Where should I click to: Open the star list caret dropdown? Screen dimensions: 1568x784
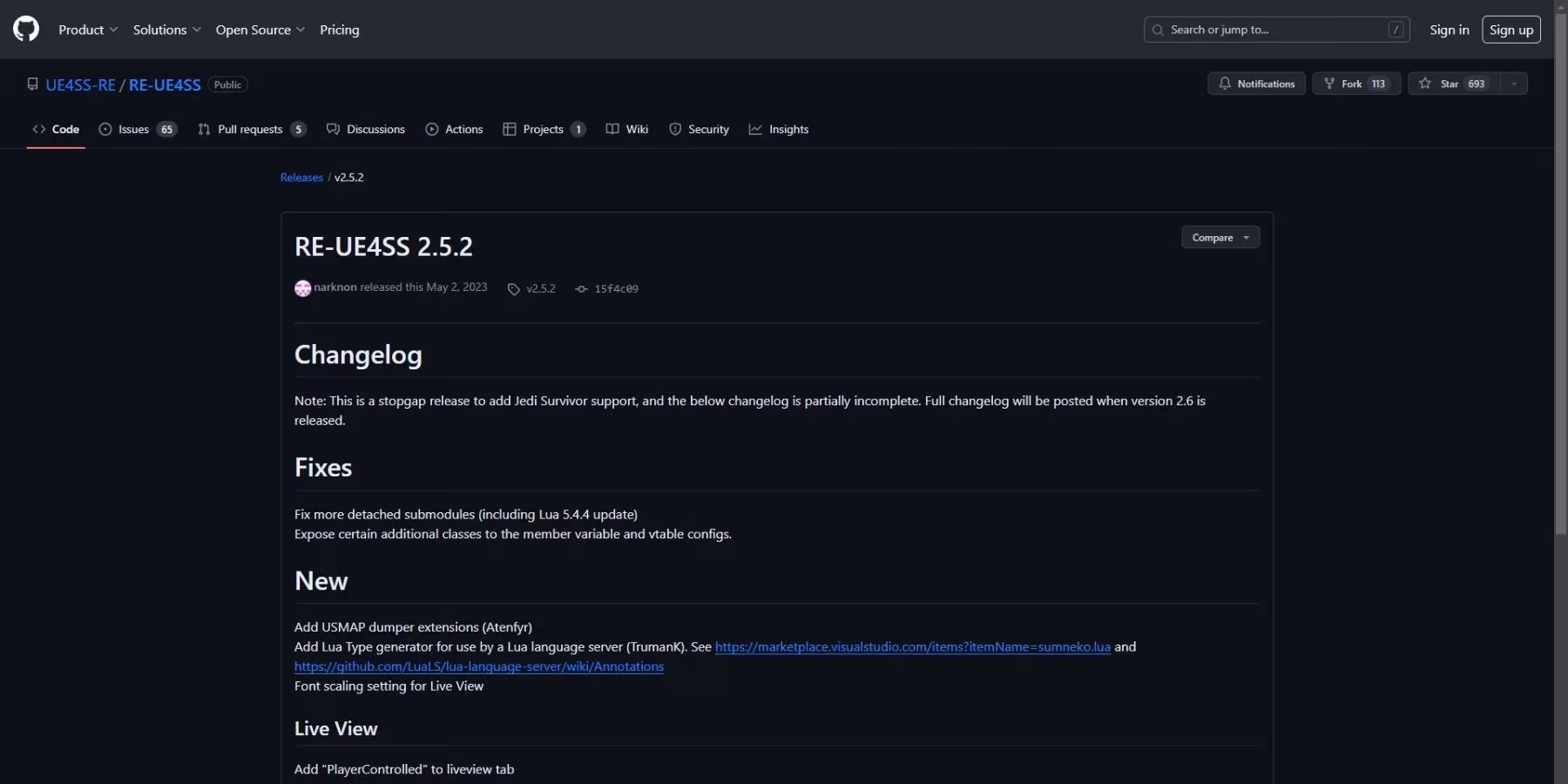pos(1514,83)
